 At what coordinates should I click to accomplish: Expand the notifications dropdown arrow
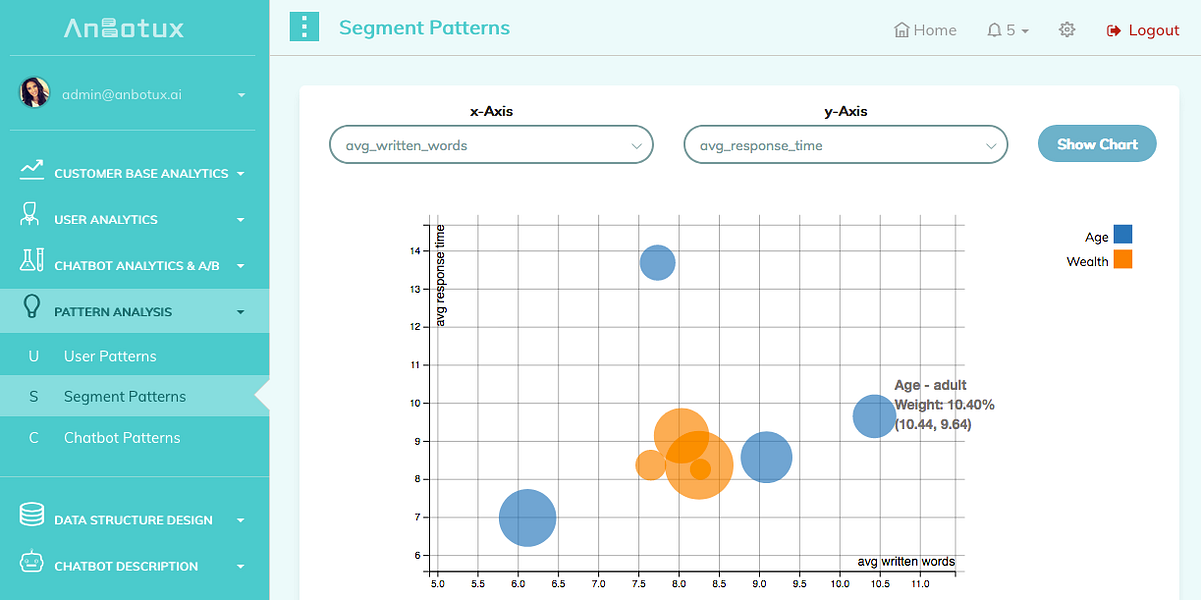(x=1026, y=31)
